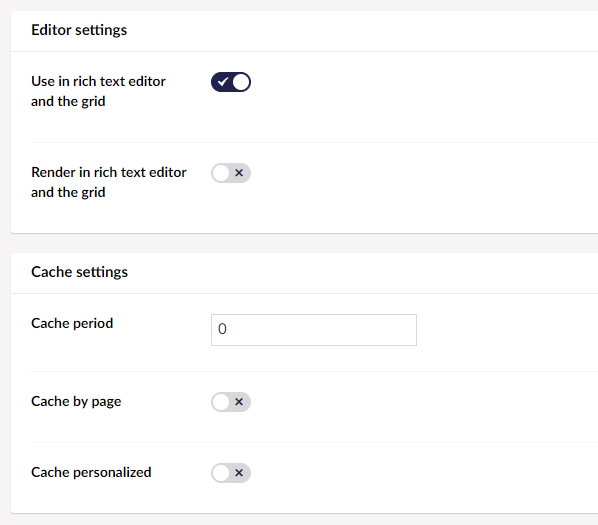
Task: Click the Cache personalized label
Action: coord(91,472)
